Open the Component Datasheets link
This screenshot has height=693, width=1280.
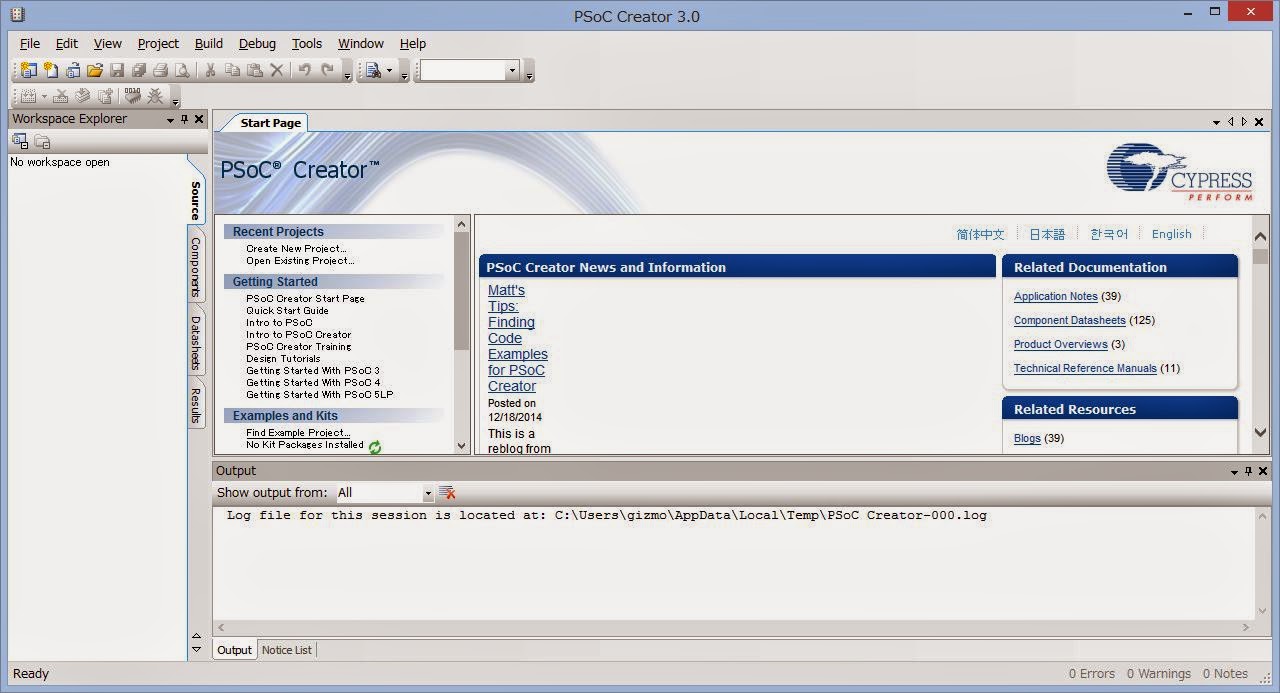click(1070, 321)
